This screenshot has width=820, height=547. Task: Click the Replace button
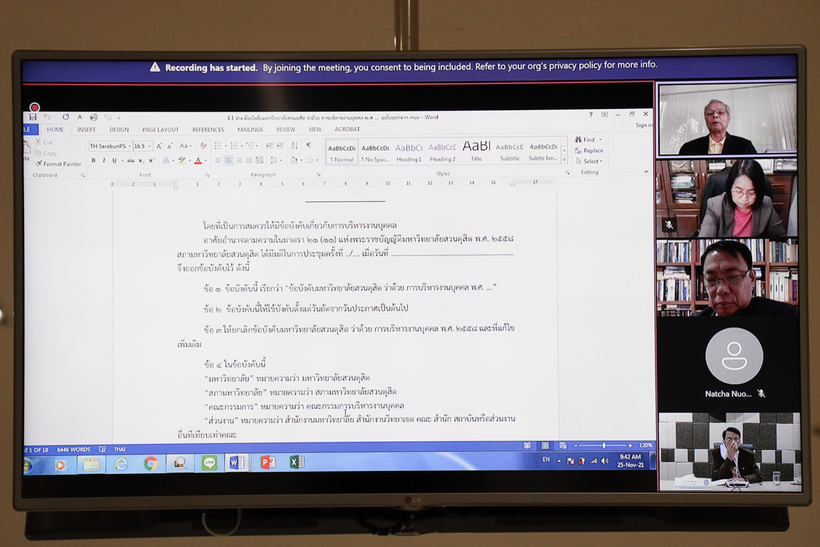(592, 150)
